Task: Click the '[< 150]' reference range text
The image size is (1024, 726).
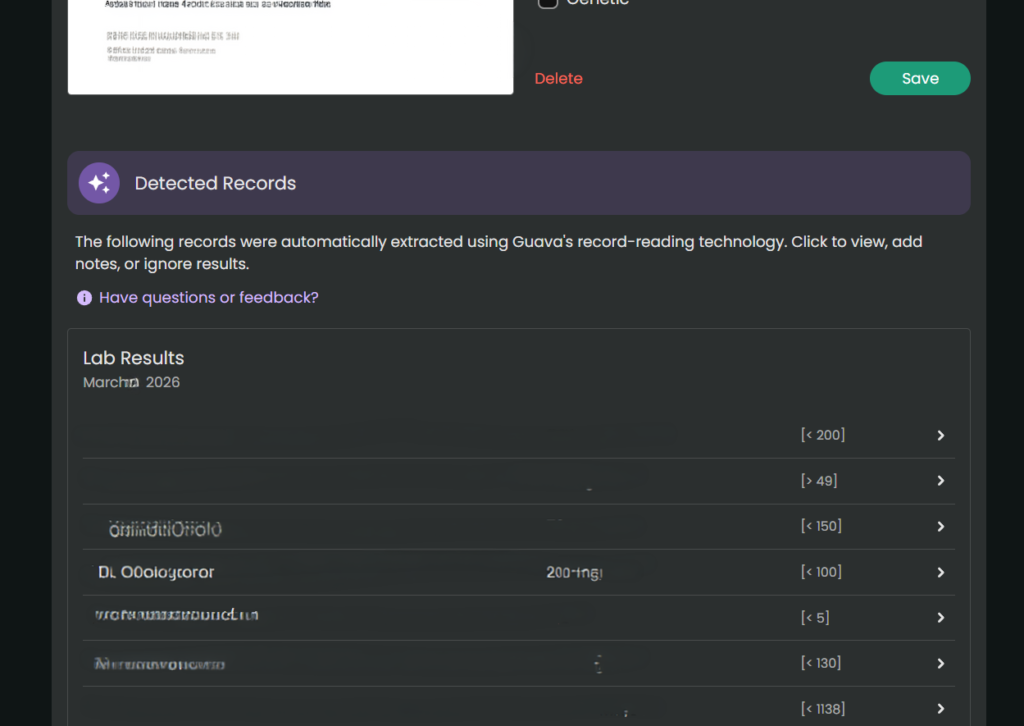Action: click(x=822, y=526)
